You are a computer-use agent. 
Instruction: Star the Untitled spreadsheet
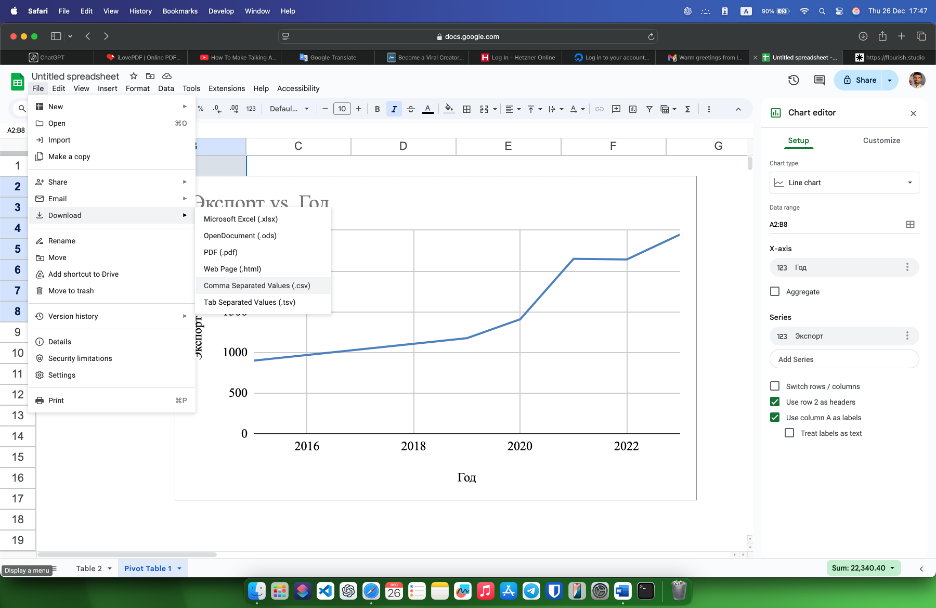pos(134,76)
